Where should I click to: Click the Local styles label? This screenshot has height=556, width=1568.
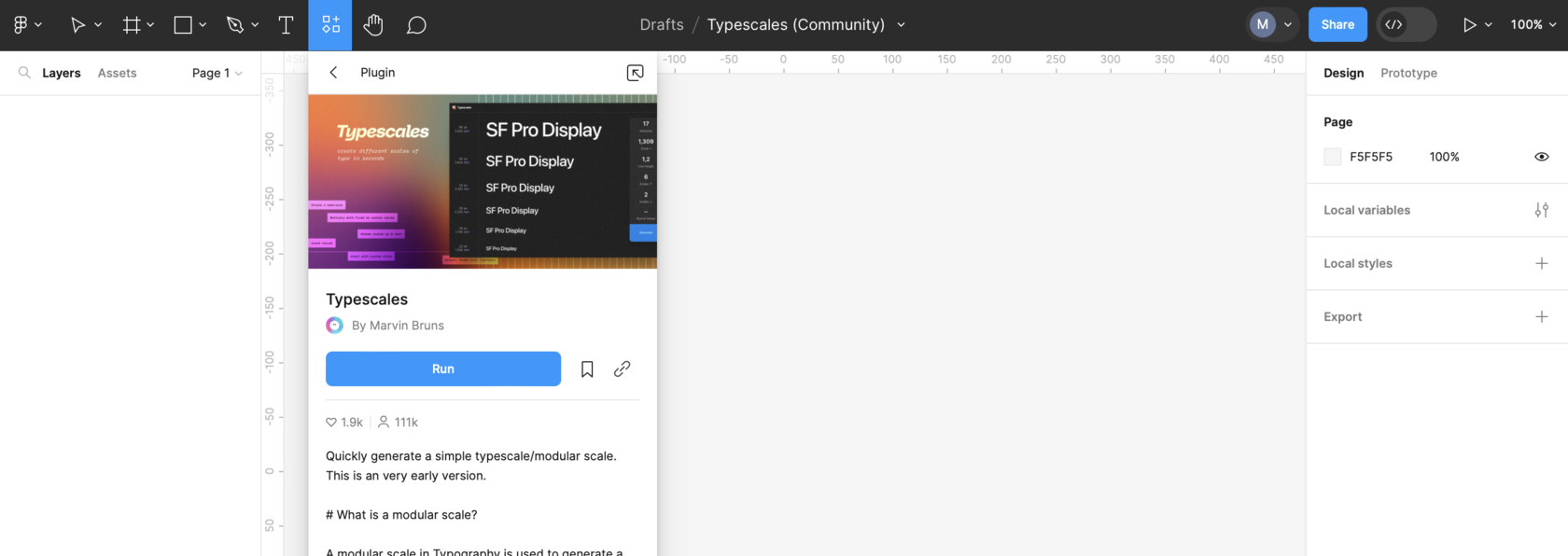tap(1358, 263)
